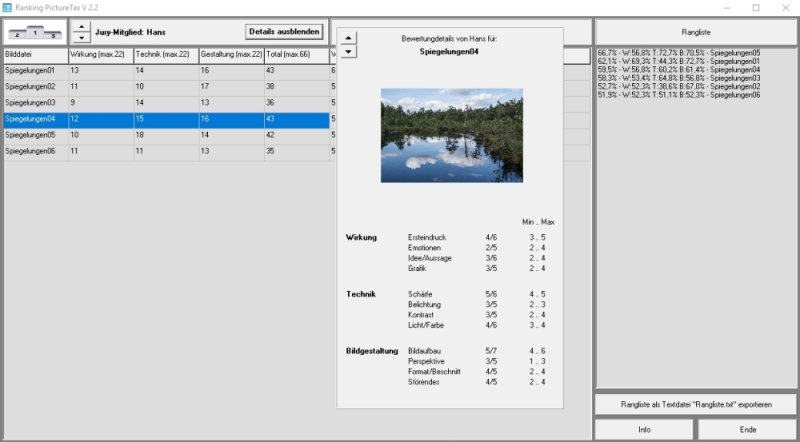Click the Spiegelungen04 preview photo
This screenshot has height=442, width=800.
click(x=451, y=135)
